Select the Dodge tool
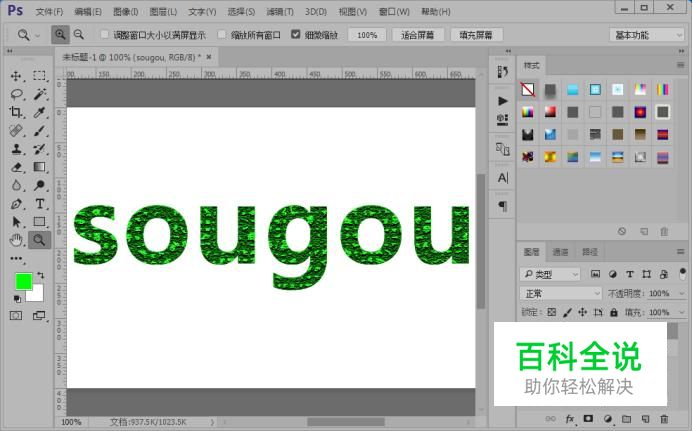 (39, 185)
